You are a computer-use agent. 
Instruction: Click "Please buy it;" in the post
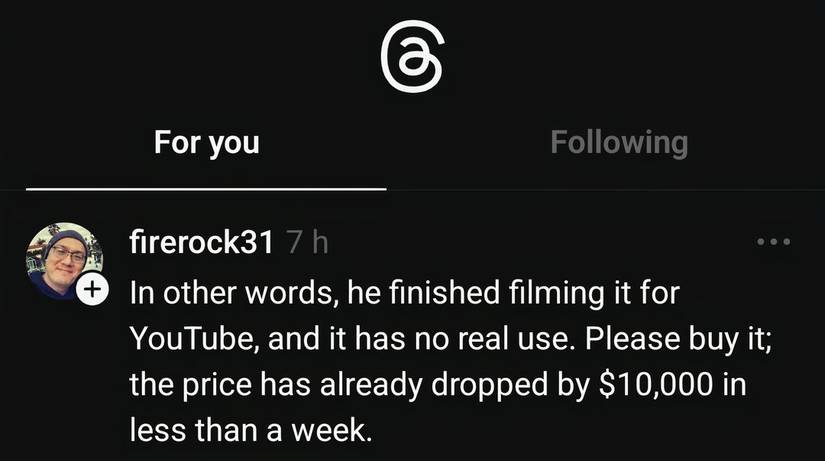(x=679, y=339)
